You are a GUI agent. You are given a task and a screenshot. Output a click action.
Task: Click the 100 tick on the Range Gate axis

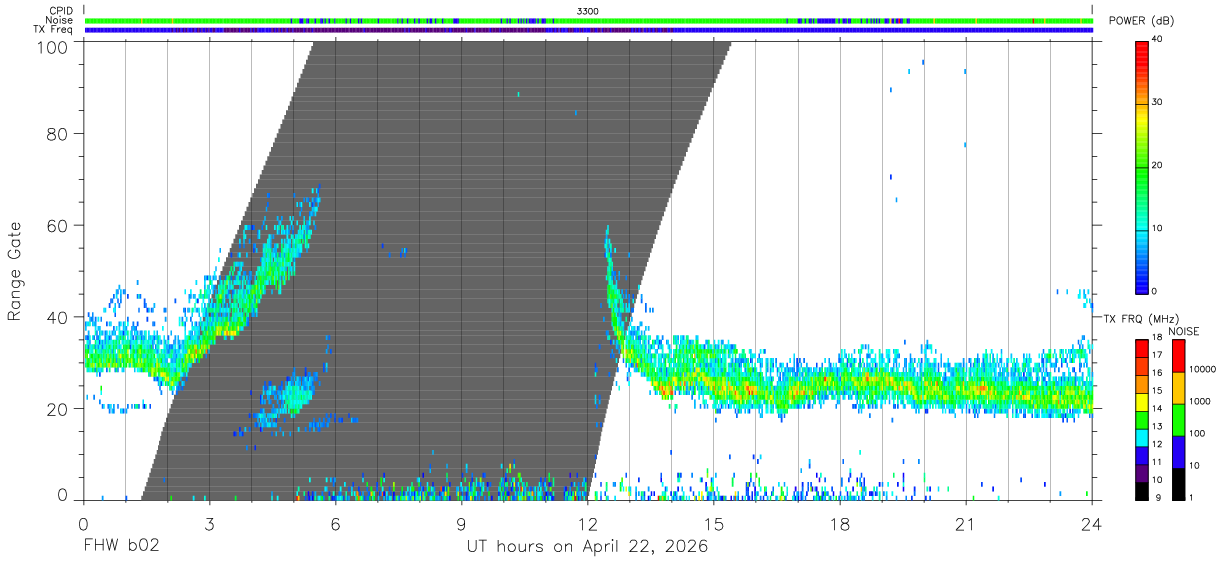point(52,48)
